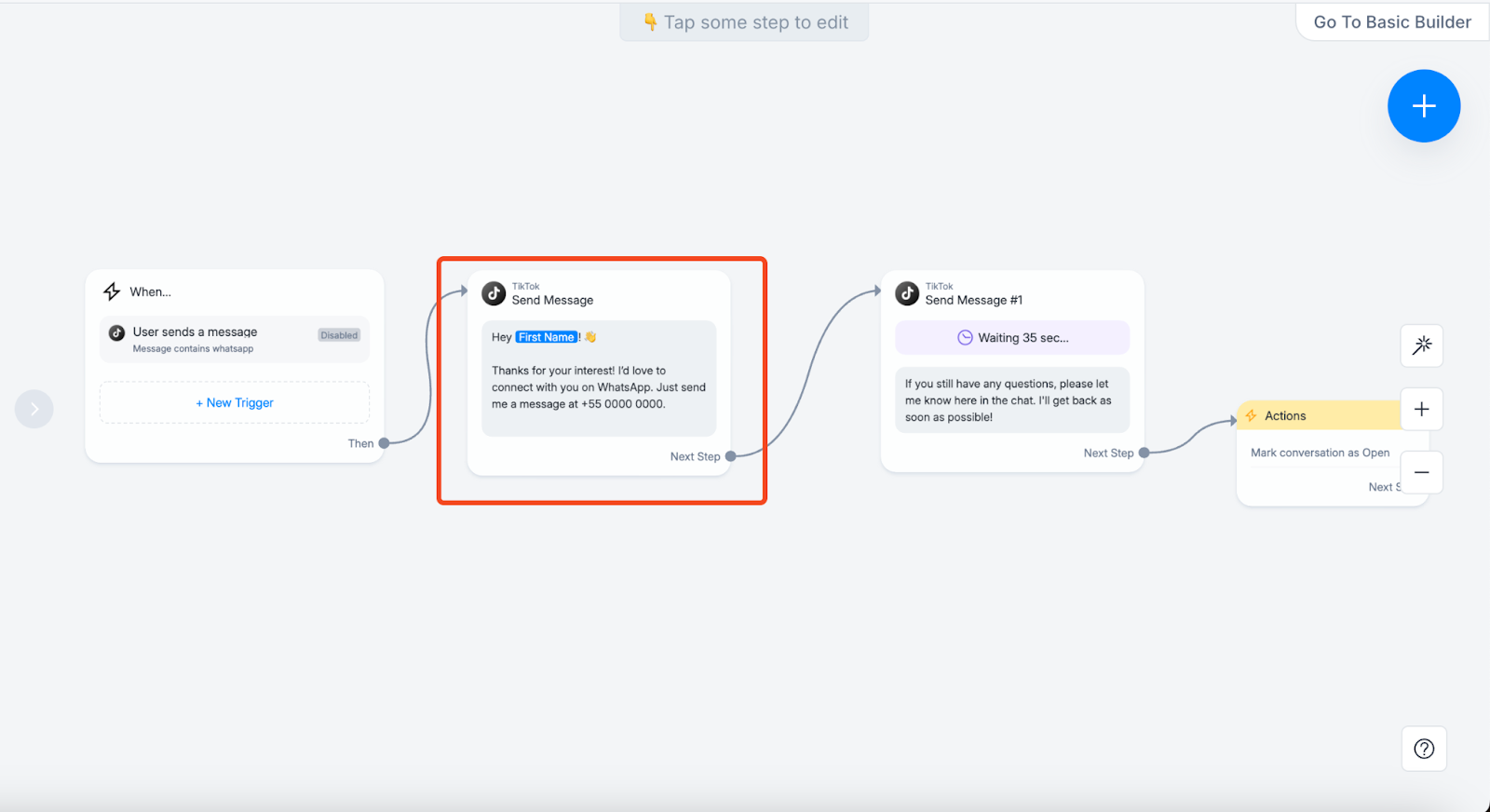This screenshot has height=812, width=1490.
Task: Click Send Message Next Step connector dot
Action: point(731,456)
